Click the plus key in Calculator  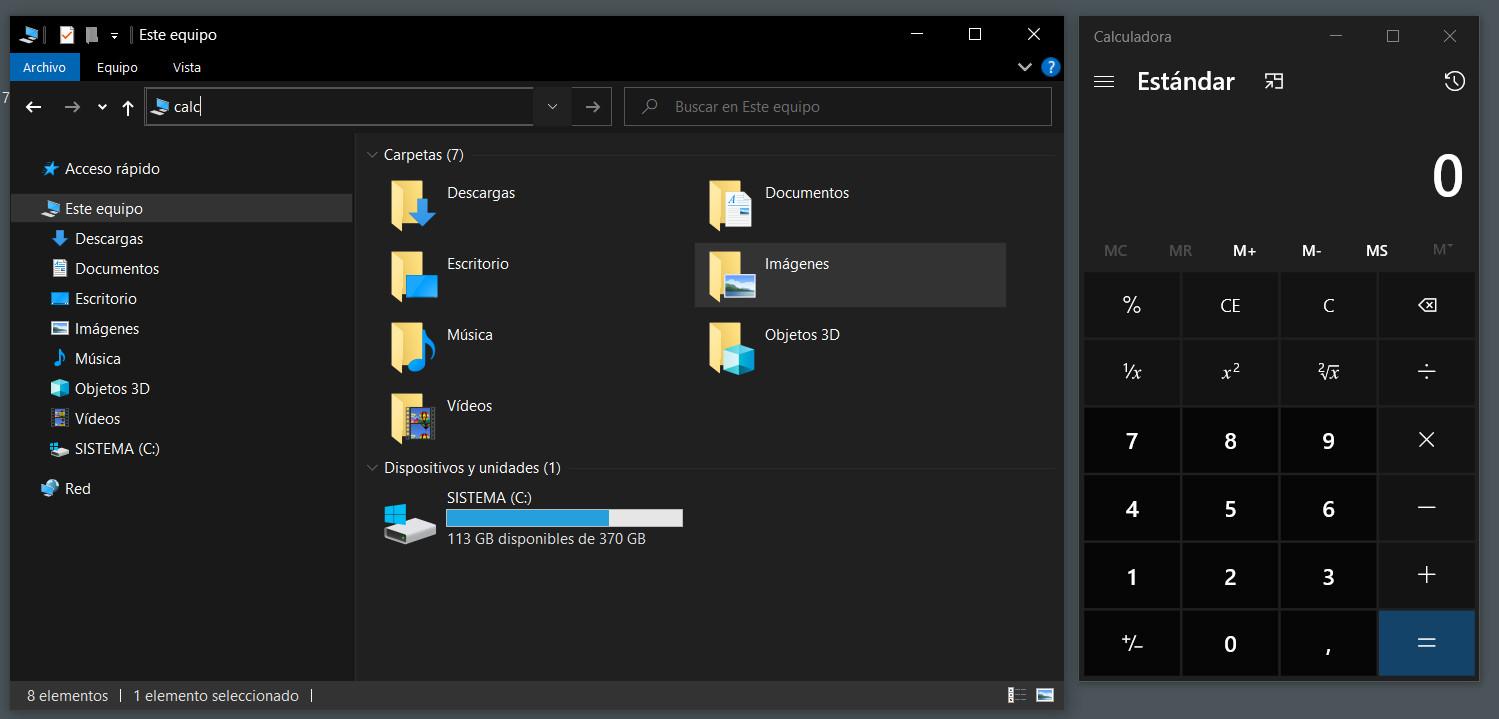[1427, 575]
